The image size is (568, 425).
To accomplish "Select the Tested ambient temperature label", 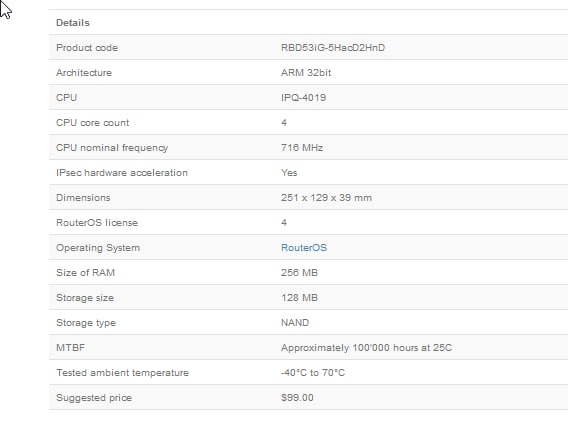I will [122, 372].
